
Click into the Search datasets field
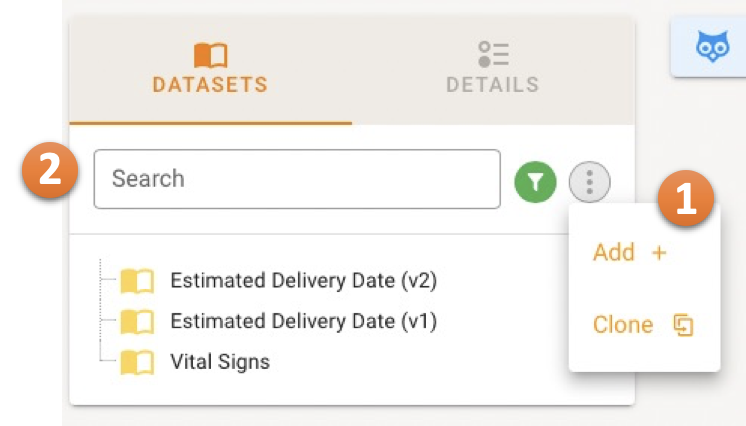pyautogui.click(x=297, y=179)
